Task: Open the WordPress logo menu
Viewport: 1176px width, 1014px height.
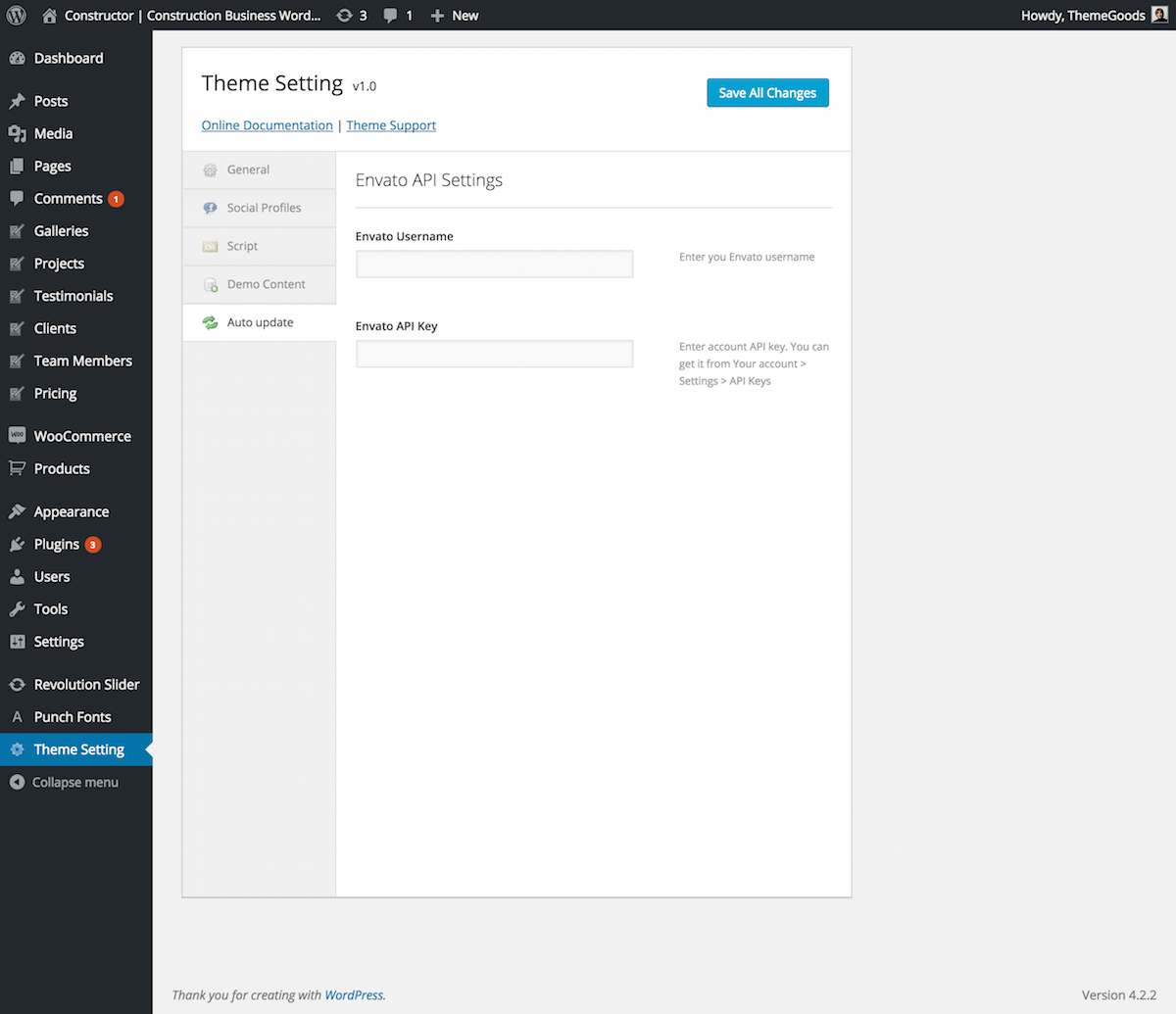Action: coord(16,15)
